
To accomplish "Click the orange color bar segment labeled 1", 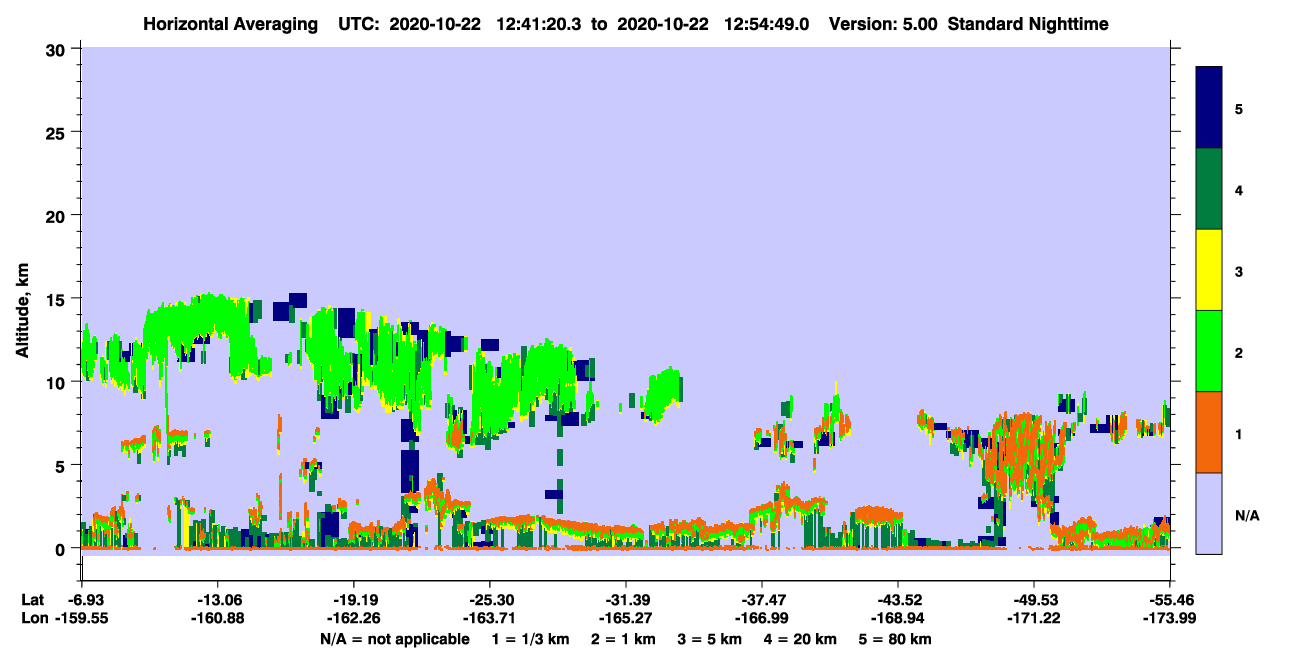I will pos(1209,432).
